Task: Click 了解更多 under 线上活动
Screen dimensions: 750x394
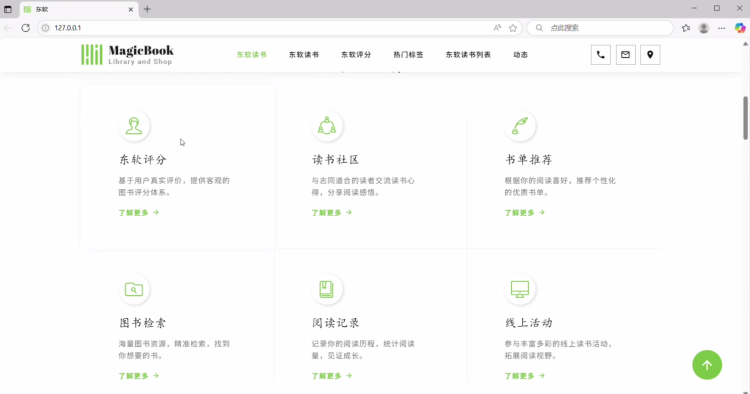Action: 525,376
